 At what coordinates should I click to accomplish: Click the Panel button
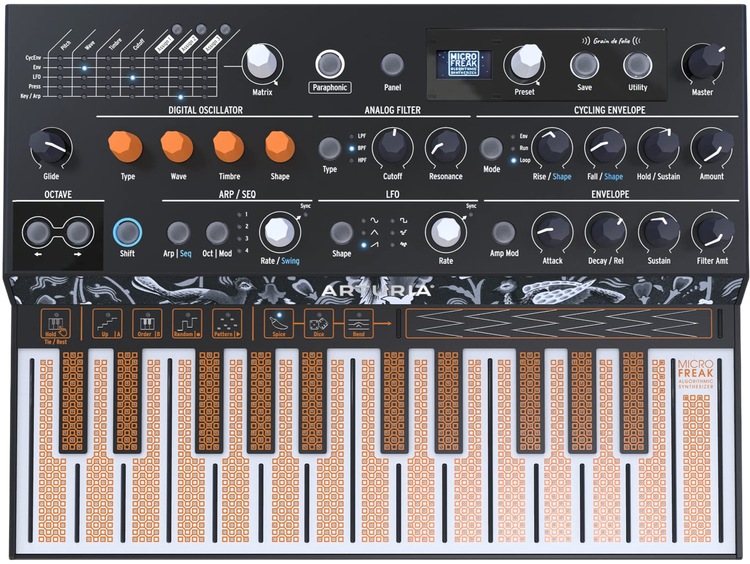point(392,64)
